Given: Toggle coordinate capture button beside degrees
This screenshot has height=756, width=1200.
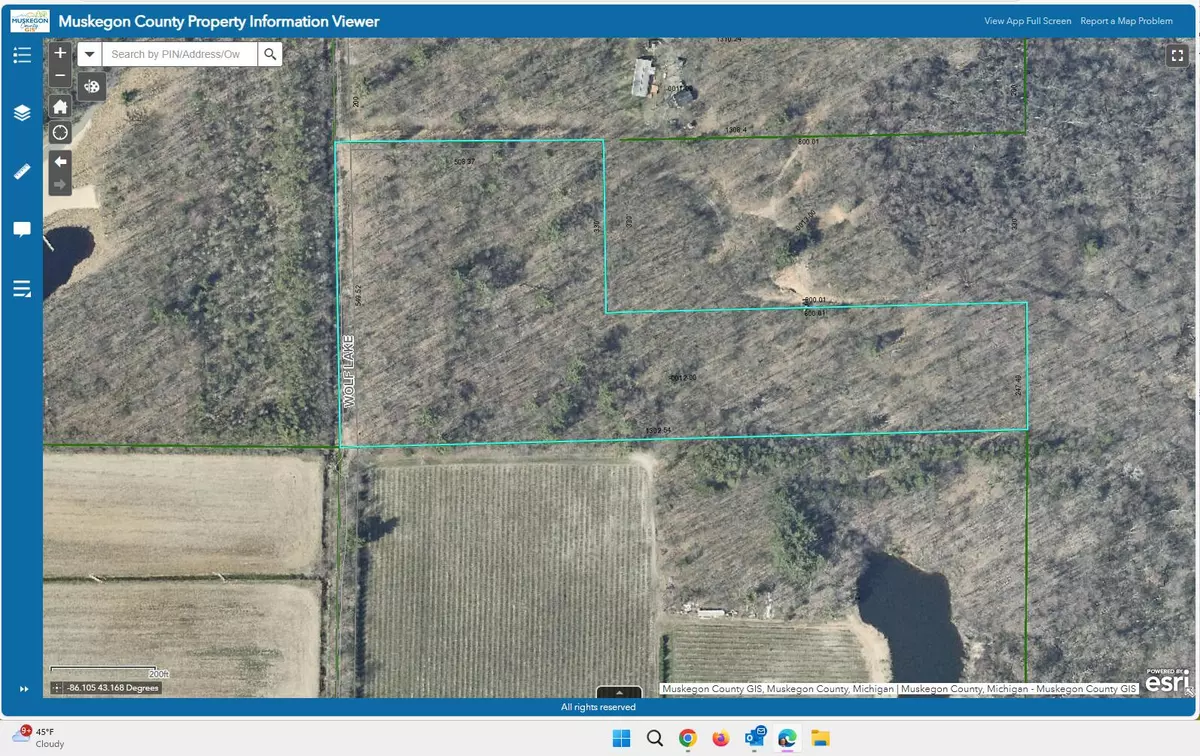Looking at the screenshot, I should (57, 688).
